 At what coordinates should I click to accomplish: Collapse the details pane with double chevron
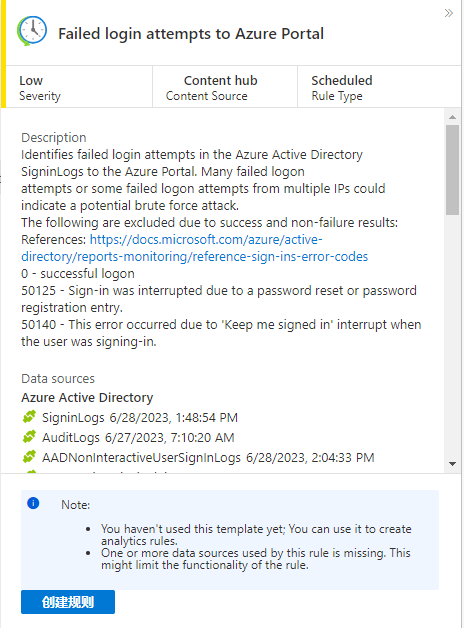click(x=448, y=13)
